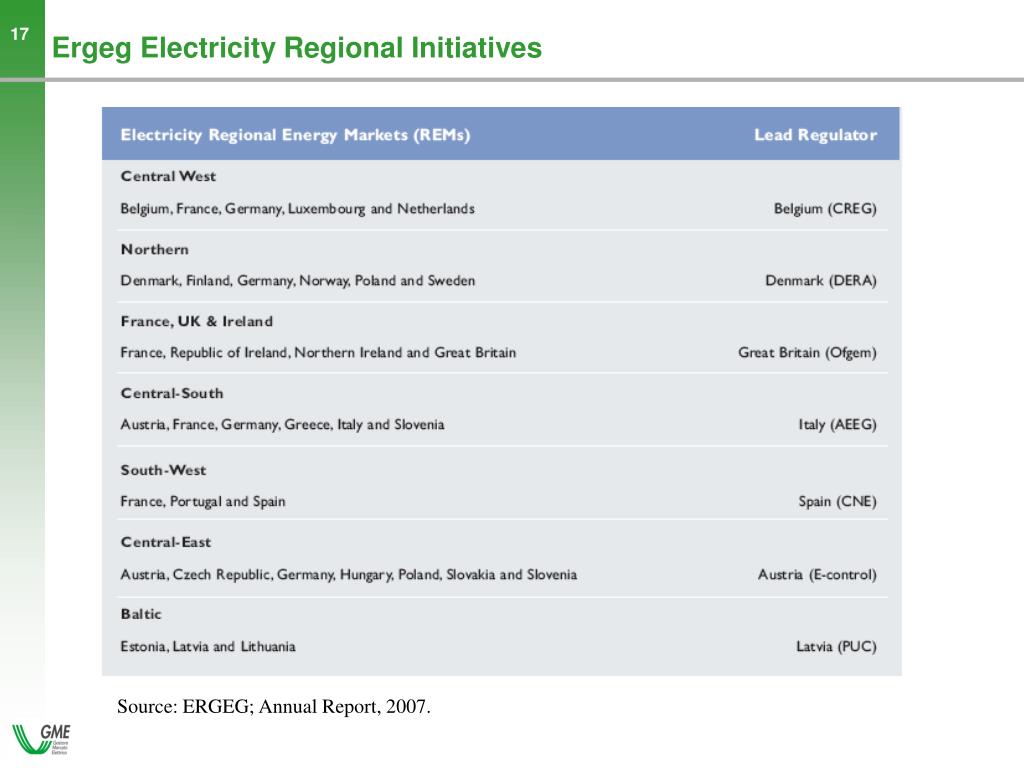
Task: Click Spain (CNE) regulator cell
Action: 837,502
